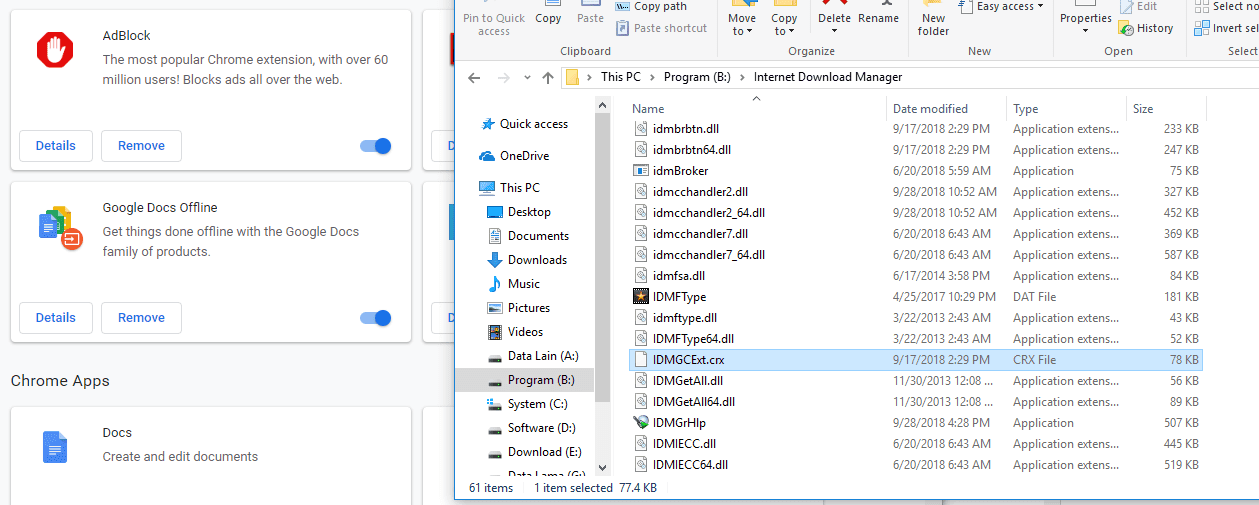
Task: Select IDMIECC64.dll file row
Action: click(x=915, y=465)
